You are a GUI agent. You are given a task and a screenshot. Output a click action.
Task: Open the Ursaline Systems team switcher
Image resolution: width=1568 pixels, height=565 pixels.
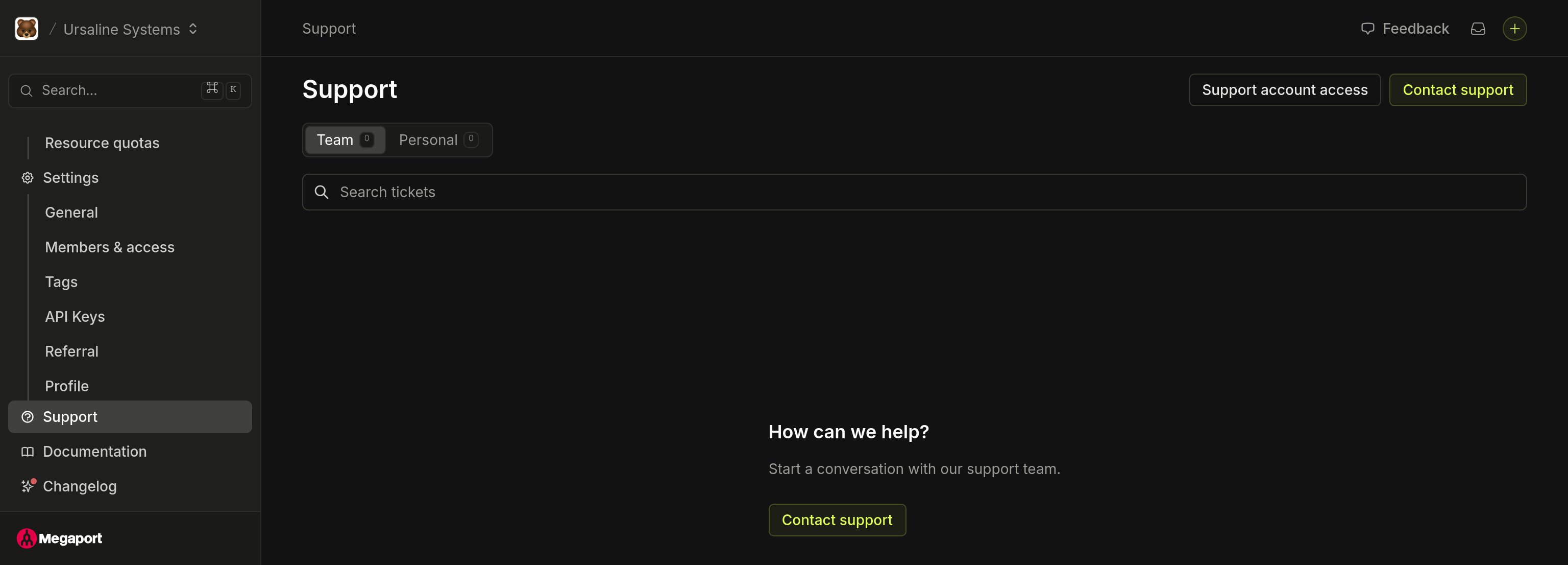click(x=130, y=29)
